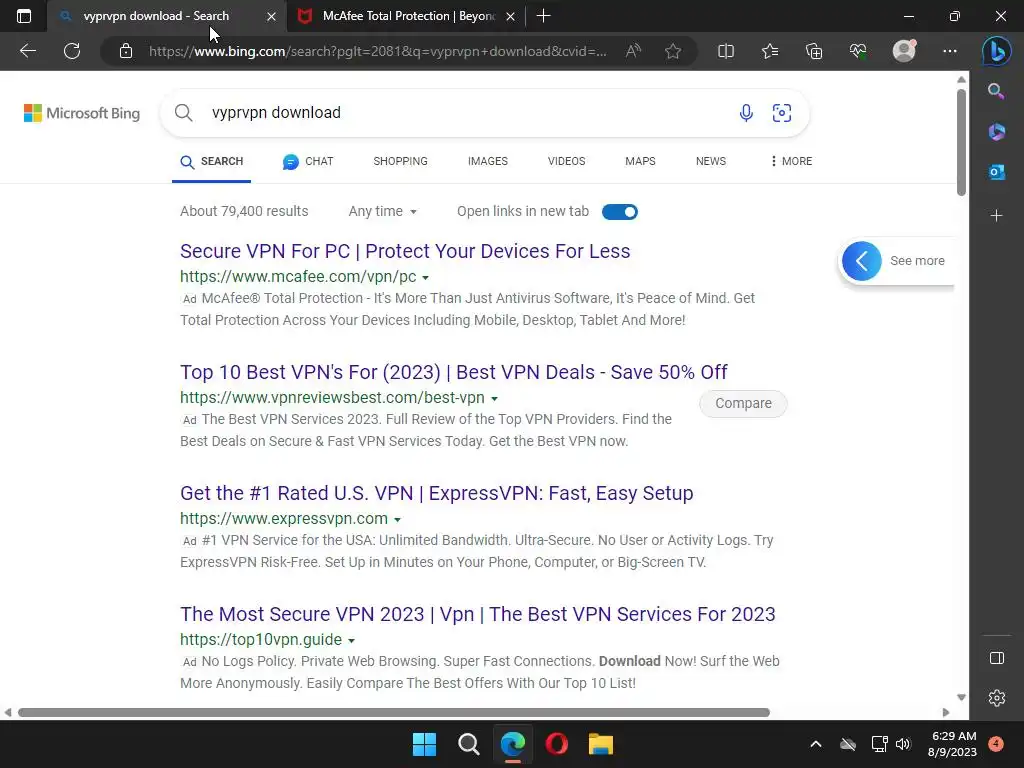This screenshot has width=1024, height=768.
Task: Search using an image icon
Action: (782, 113)
